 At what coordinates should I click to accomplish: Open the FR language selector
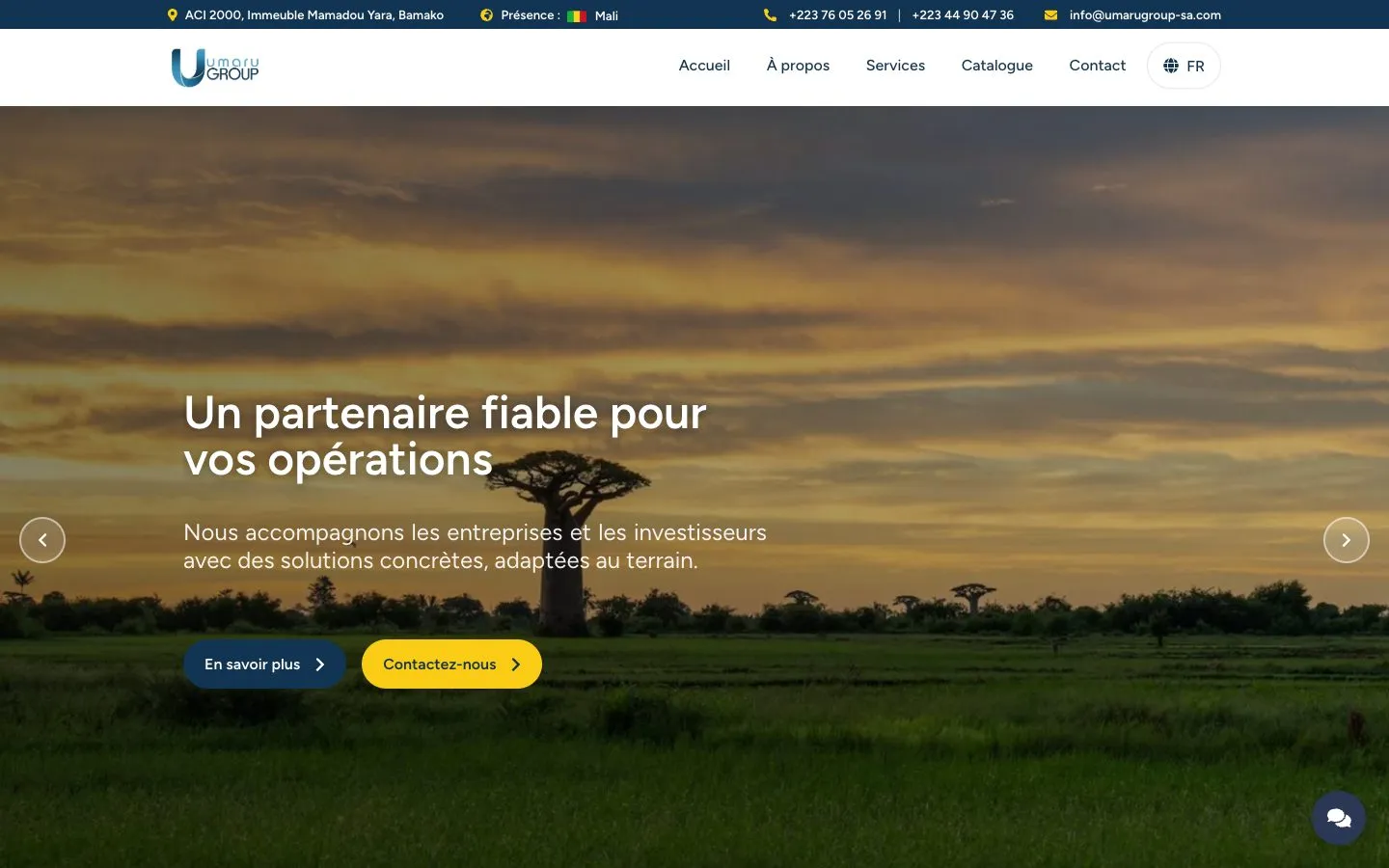pos(1184,66)
